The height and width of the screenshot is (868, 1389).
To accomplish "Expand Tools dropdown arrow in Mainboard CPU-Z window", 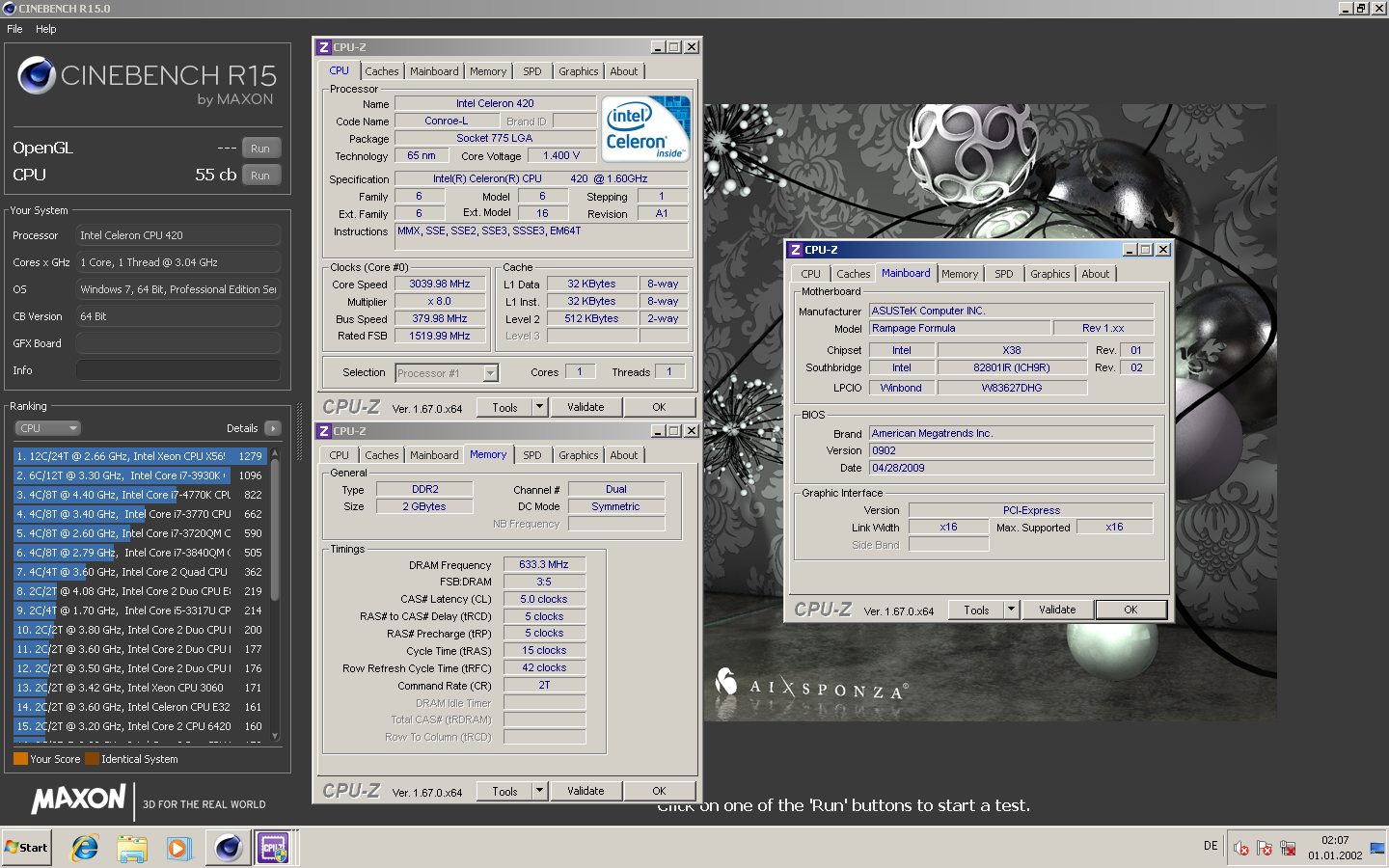I will [x=1012, y=610].
